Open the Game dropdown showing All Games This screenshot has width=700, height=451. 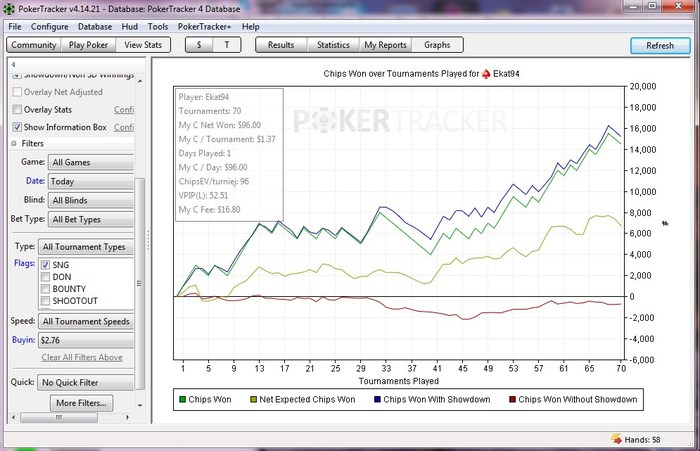91,163
